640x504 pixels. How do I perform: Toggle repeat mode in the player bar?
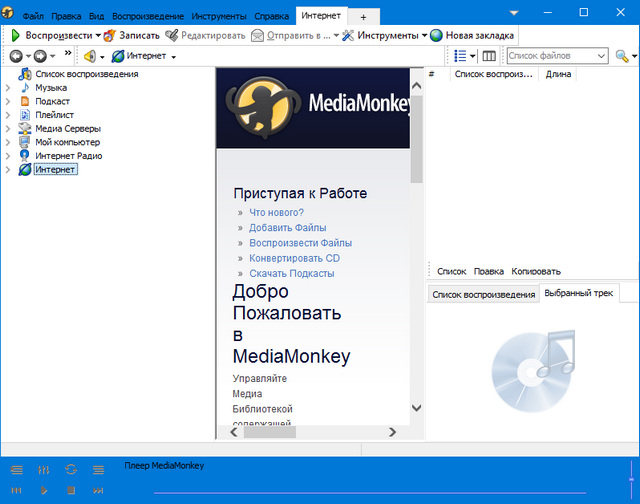pos(71,469)
